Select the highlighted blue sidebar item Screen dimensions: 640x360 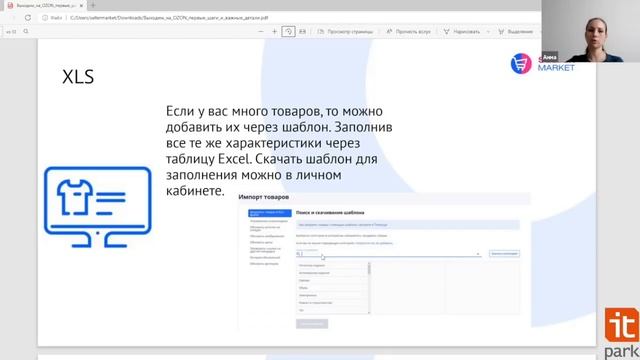point(270,213)
